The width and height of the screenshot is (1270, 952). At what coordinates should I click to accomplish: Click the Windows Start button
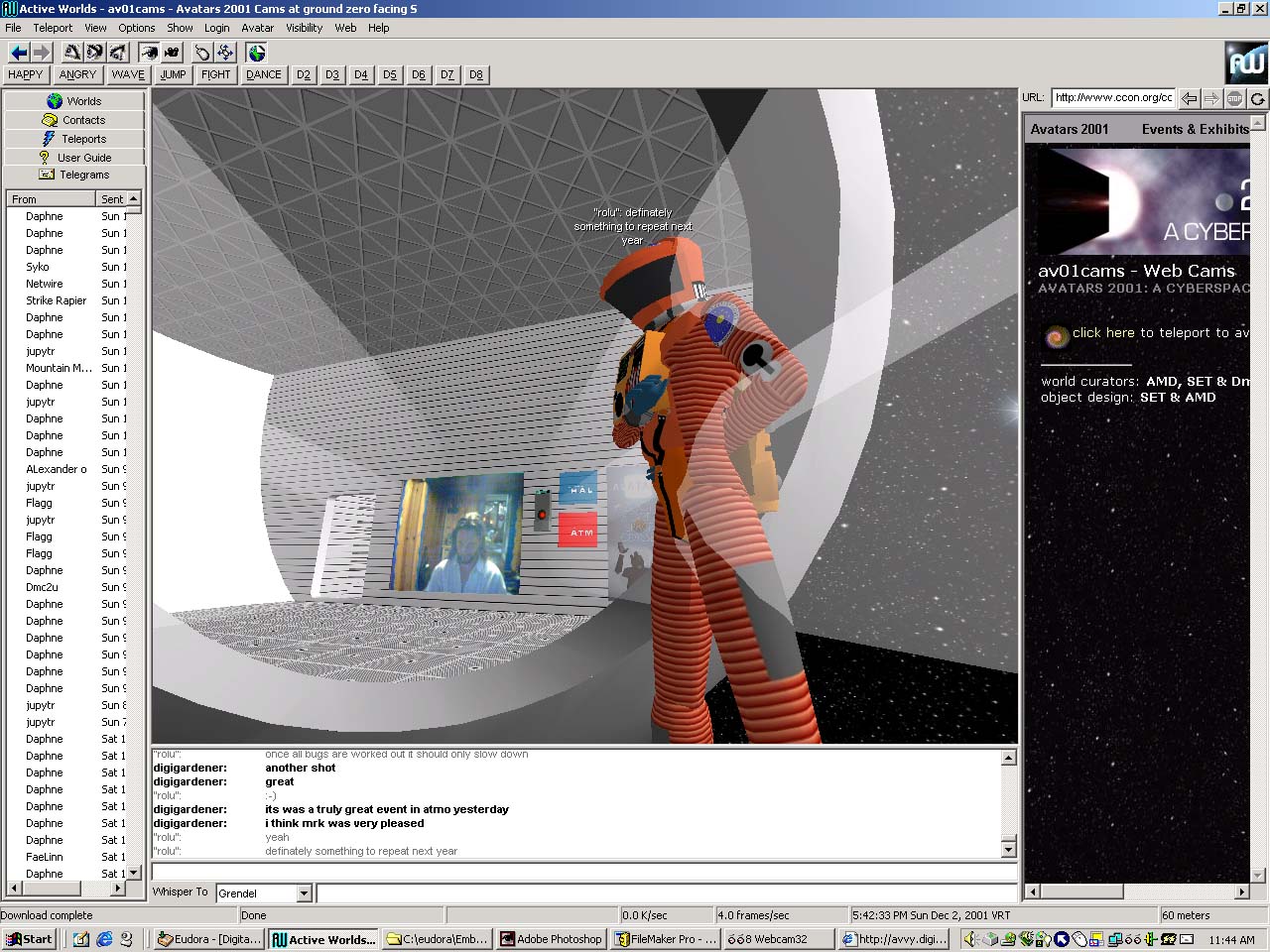[29, 939]
